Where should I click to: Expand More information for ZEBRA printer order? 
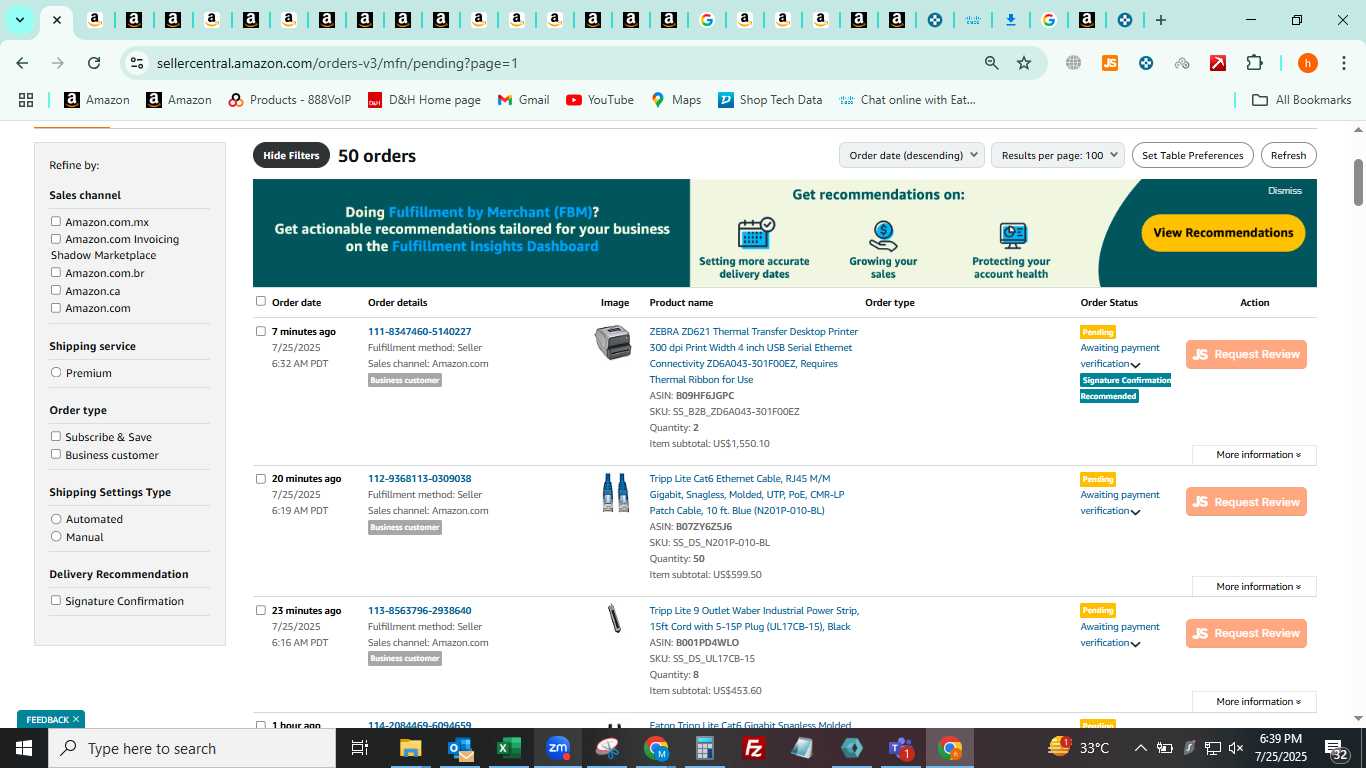click(x=1254, y=455)
